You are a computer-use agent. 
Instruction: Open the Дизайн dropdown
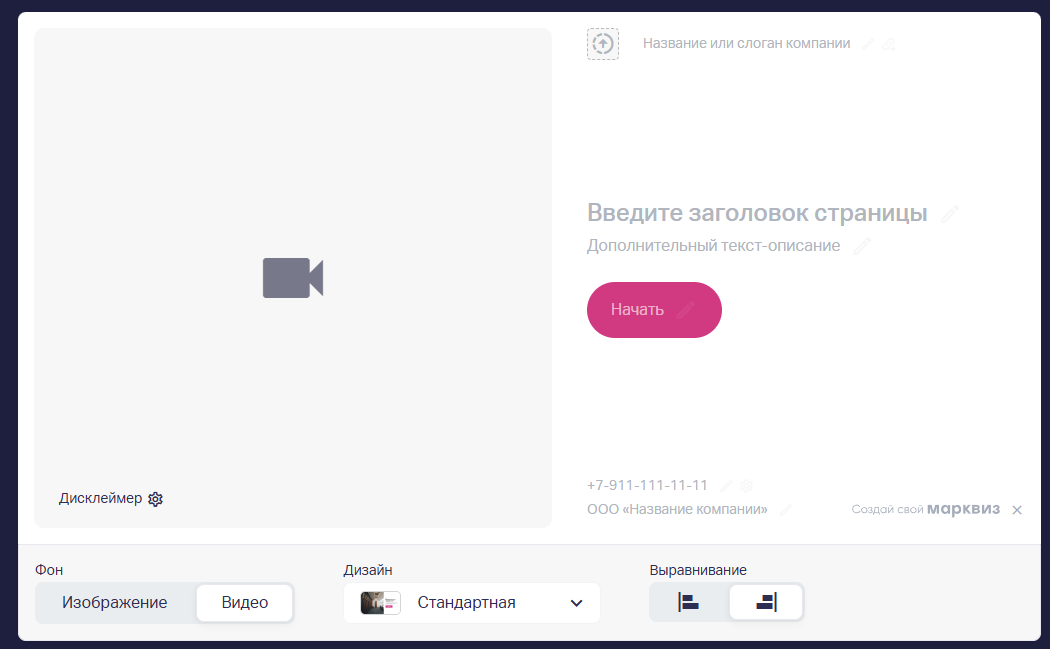[x=471, y=603]
